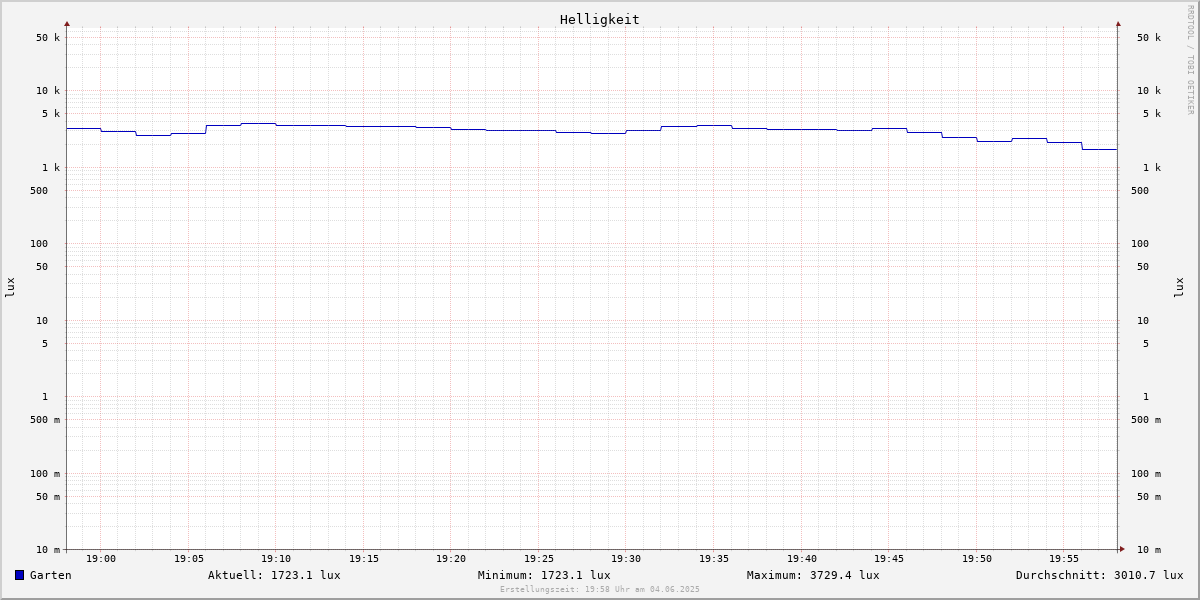1200x600 pixels.
Task: Click the left axis 1 k label
Action: point(51,168)
